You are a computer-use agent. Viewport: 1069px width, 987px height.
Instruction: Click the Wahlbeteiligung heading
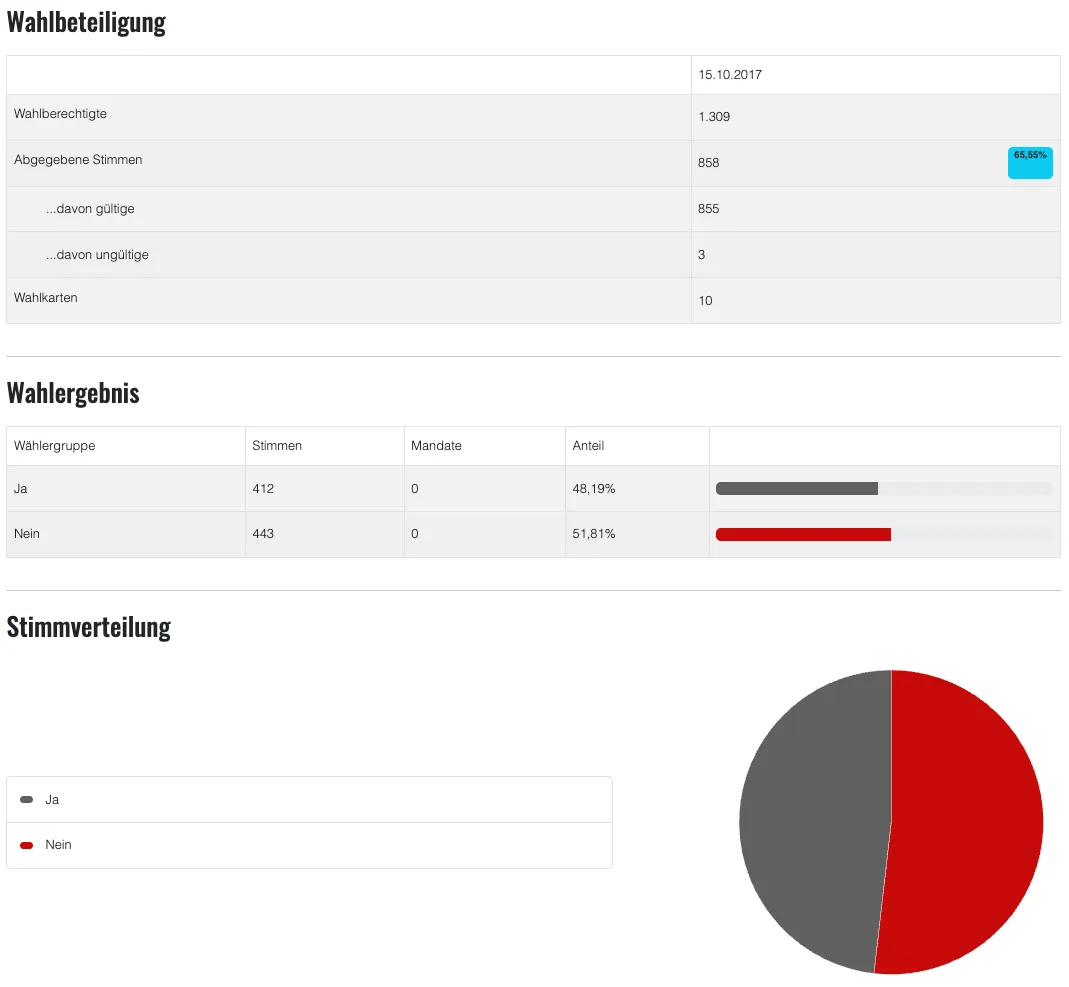[x=86, y=22]
